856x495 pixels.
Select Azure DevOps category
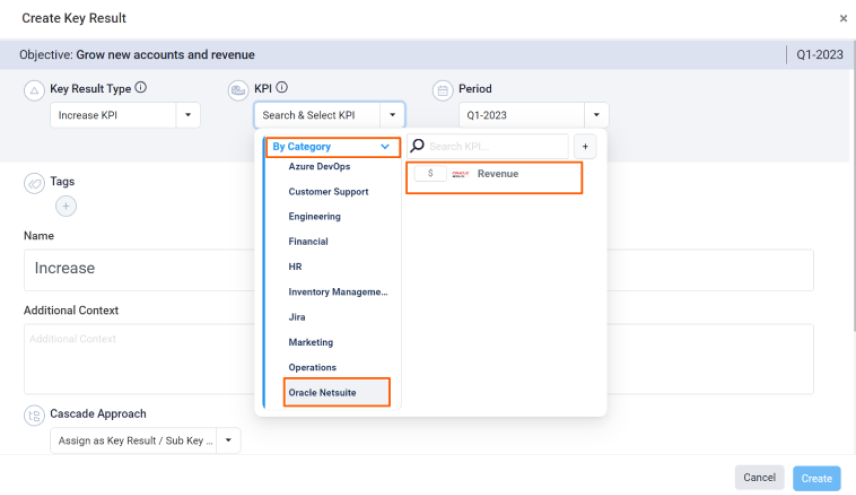[319, 166]
